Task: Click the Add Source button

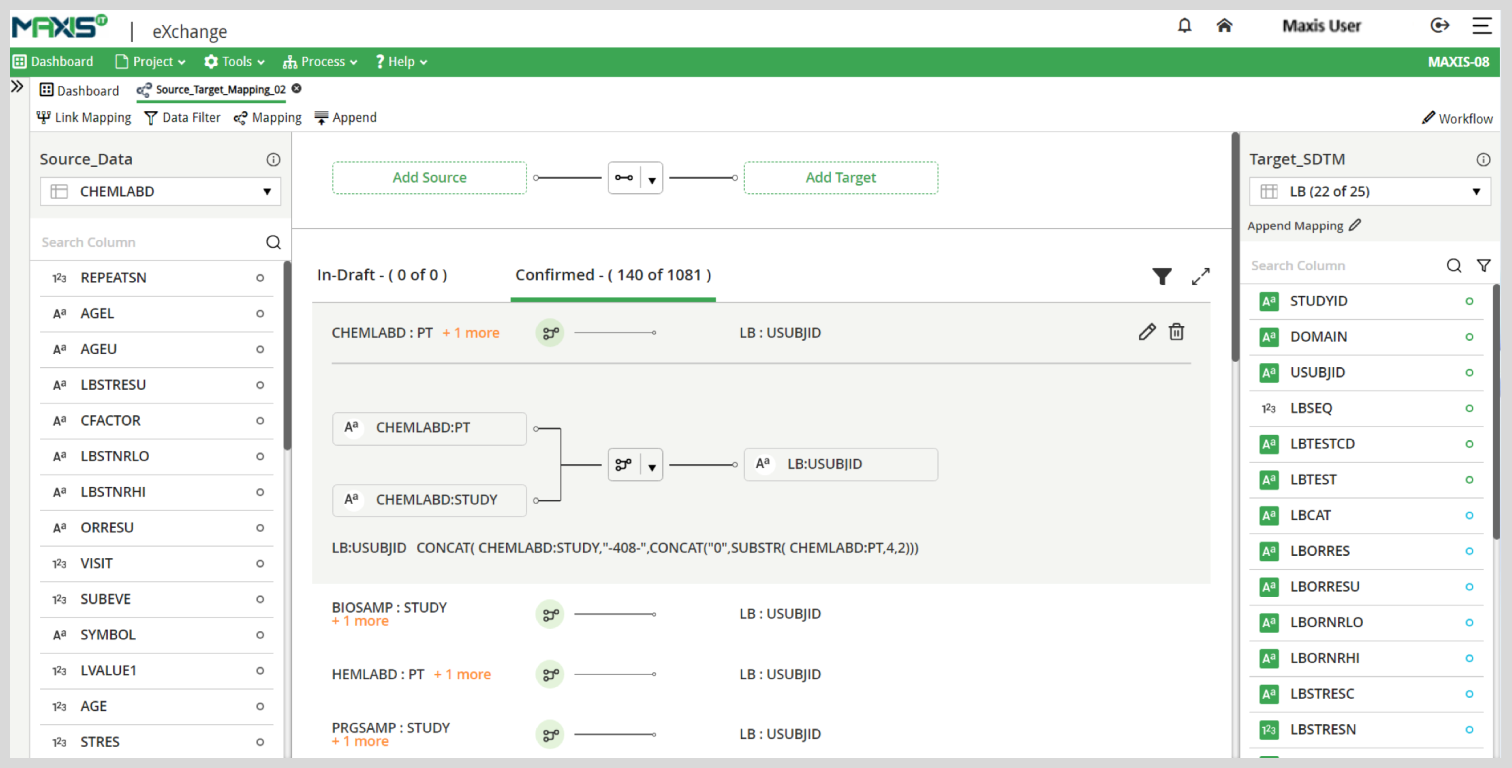Action: (429, 178)
